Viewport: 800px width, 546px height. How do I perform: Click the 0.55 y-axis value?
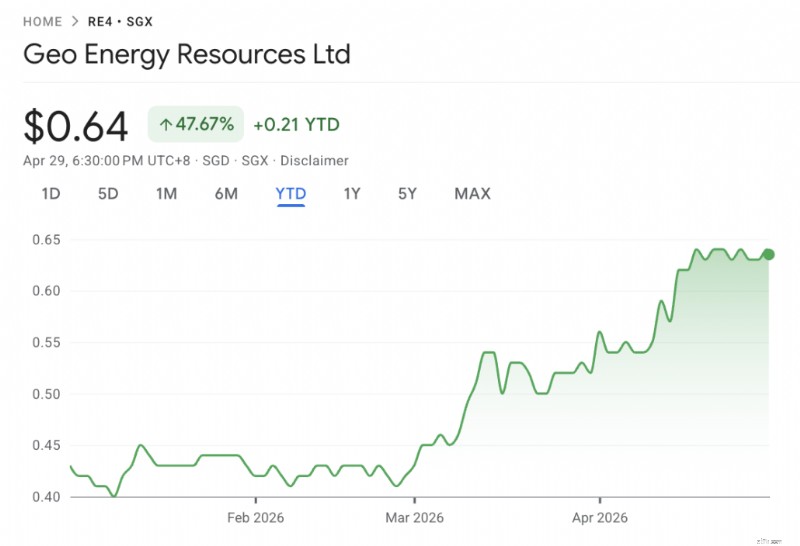coord(46,342)
